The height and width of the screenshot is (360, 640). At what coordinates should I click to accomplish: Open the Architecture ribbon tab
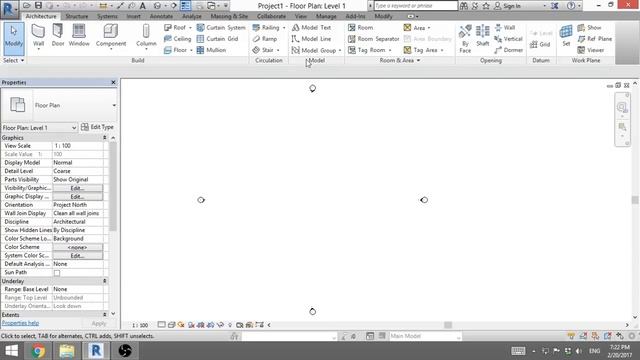pos(41,16)
